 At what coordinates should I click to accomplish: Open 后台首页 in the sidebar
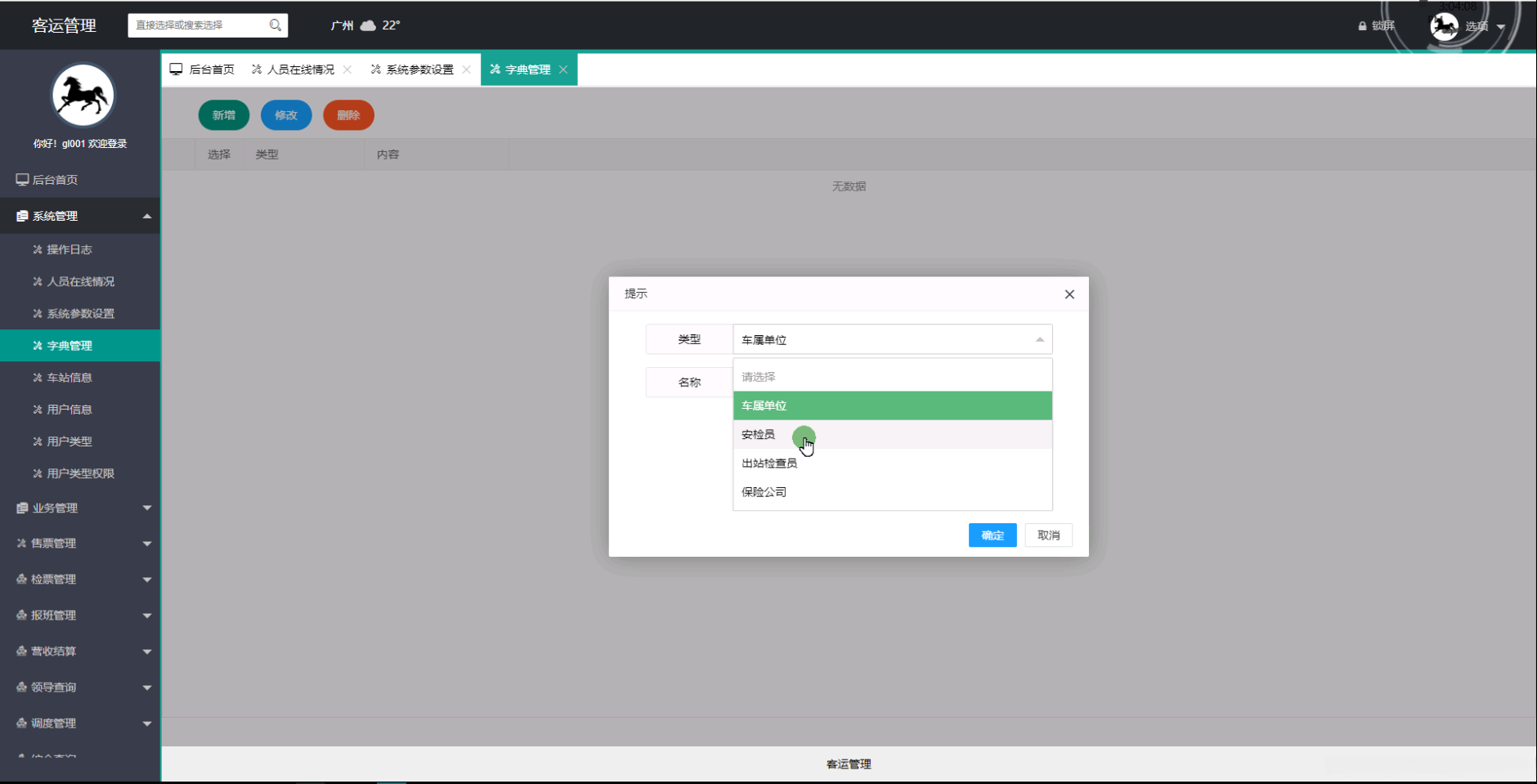pos(80,180)
